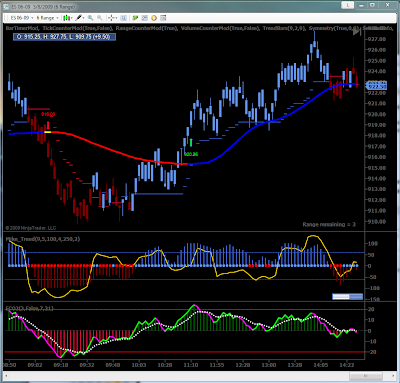Open the indicators icon in toolbar

click(x=144, y=18)
